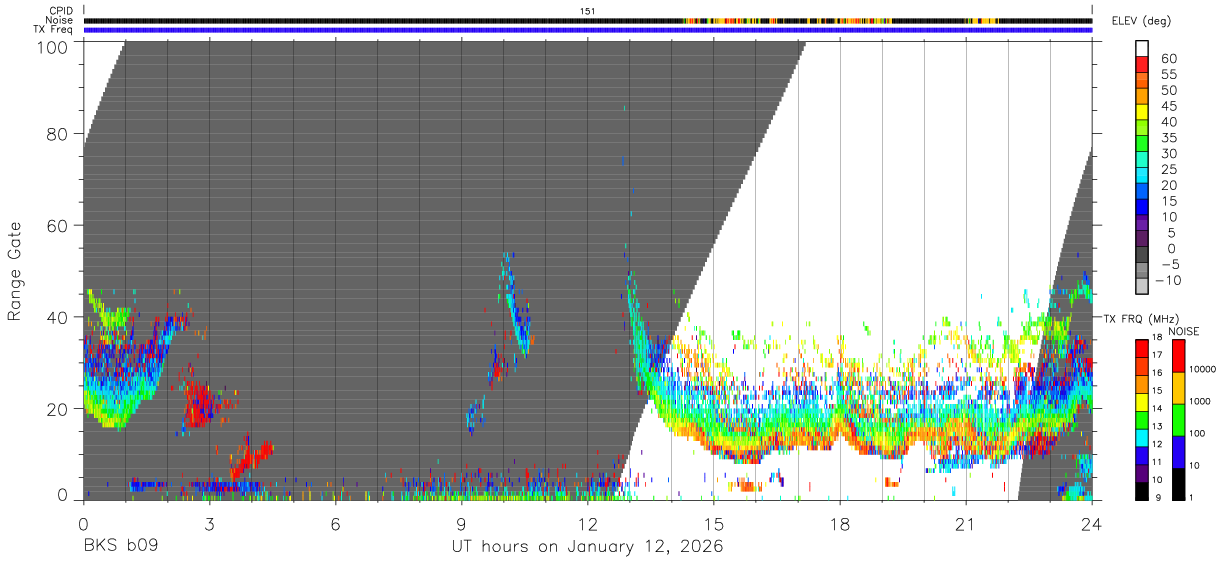Viewport: 1228px width, 567px height.
Task: Click the Noise indicator bar
Action: click(588, 20)
